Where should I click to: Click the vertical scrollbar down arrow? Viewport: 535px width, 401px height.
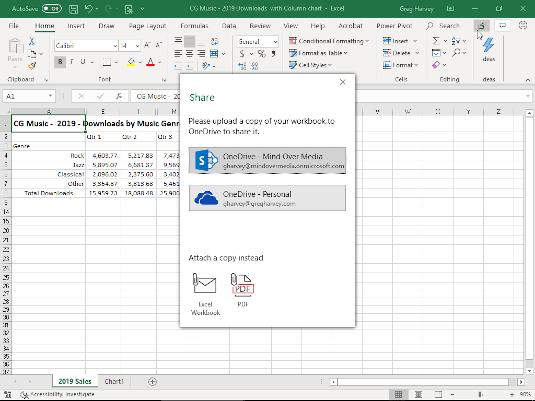point(529,371)
